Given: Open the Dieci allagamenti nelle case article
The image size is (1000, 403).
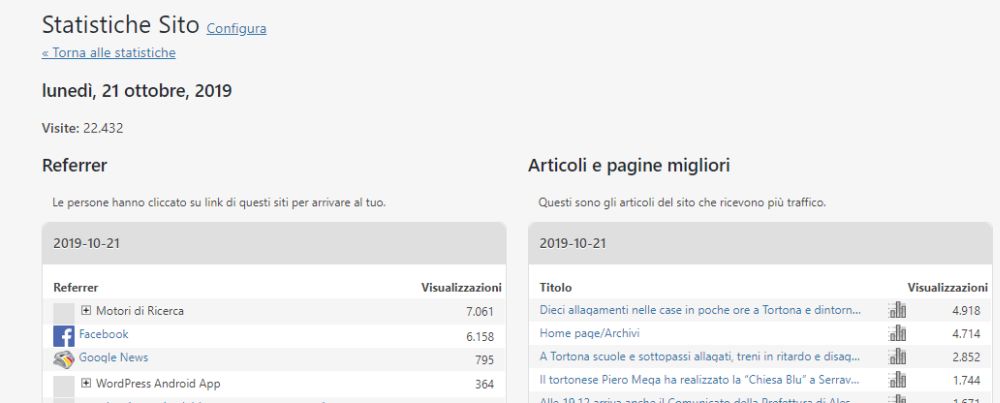Looking at the screenshot, I should click(699, 310).
